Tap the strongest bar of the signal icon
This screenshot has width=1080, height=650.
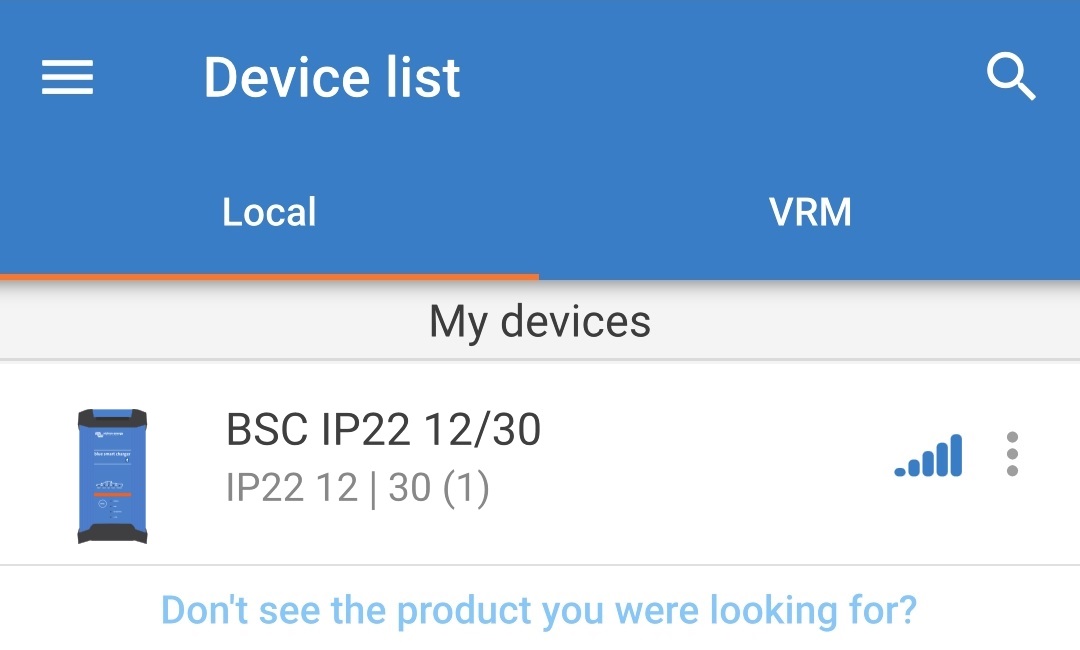(x=954, y=447)
